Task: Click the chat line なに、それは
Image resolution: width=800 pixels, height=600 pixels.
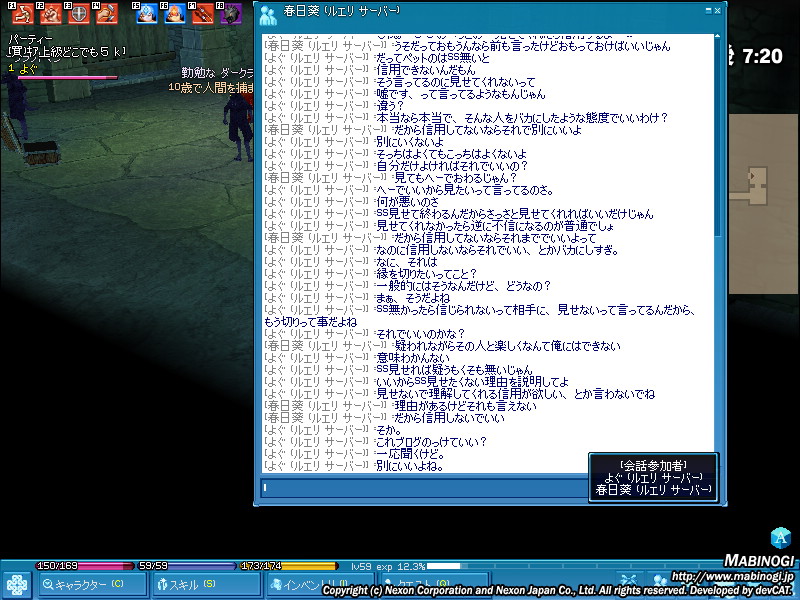Action: click(407, 262)
